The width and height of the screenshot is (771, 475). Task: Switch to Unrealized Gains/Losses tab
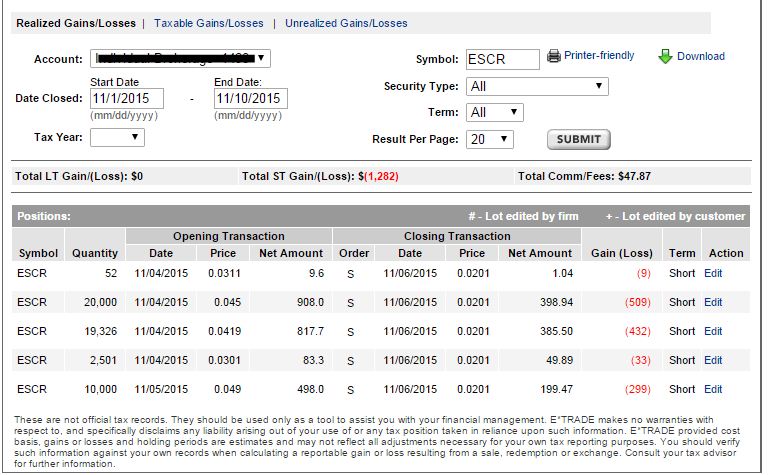(346, 23)
